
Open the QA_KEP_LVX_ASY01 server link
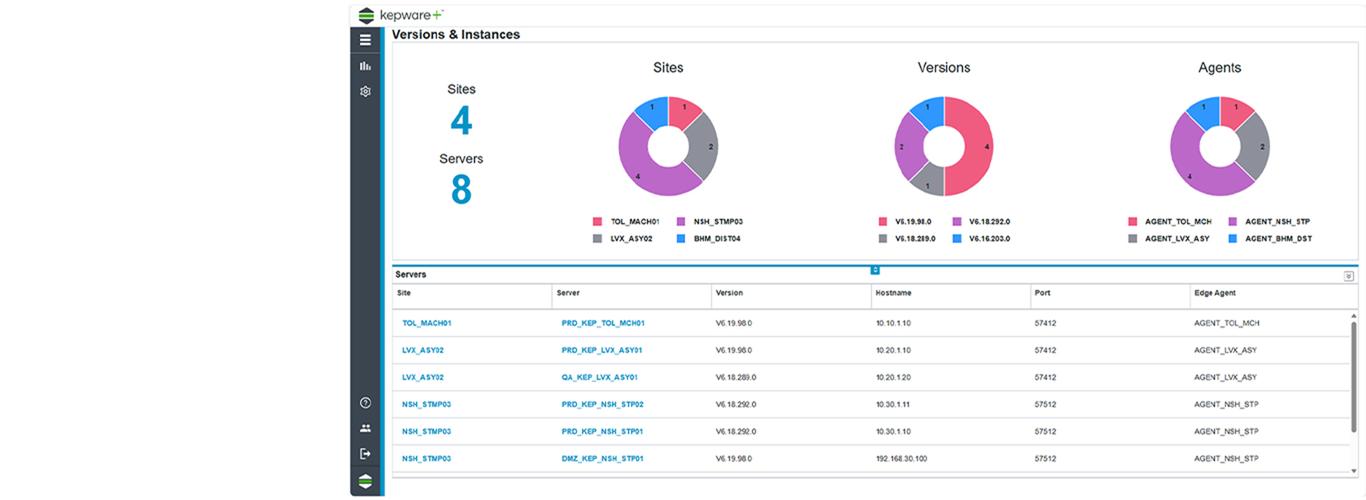point(599,378)
